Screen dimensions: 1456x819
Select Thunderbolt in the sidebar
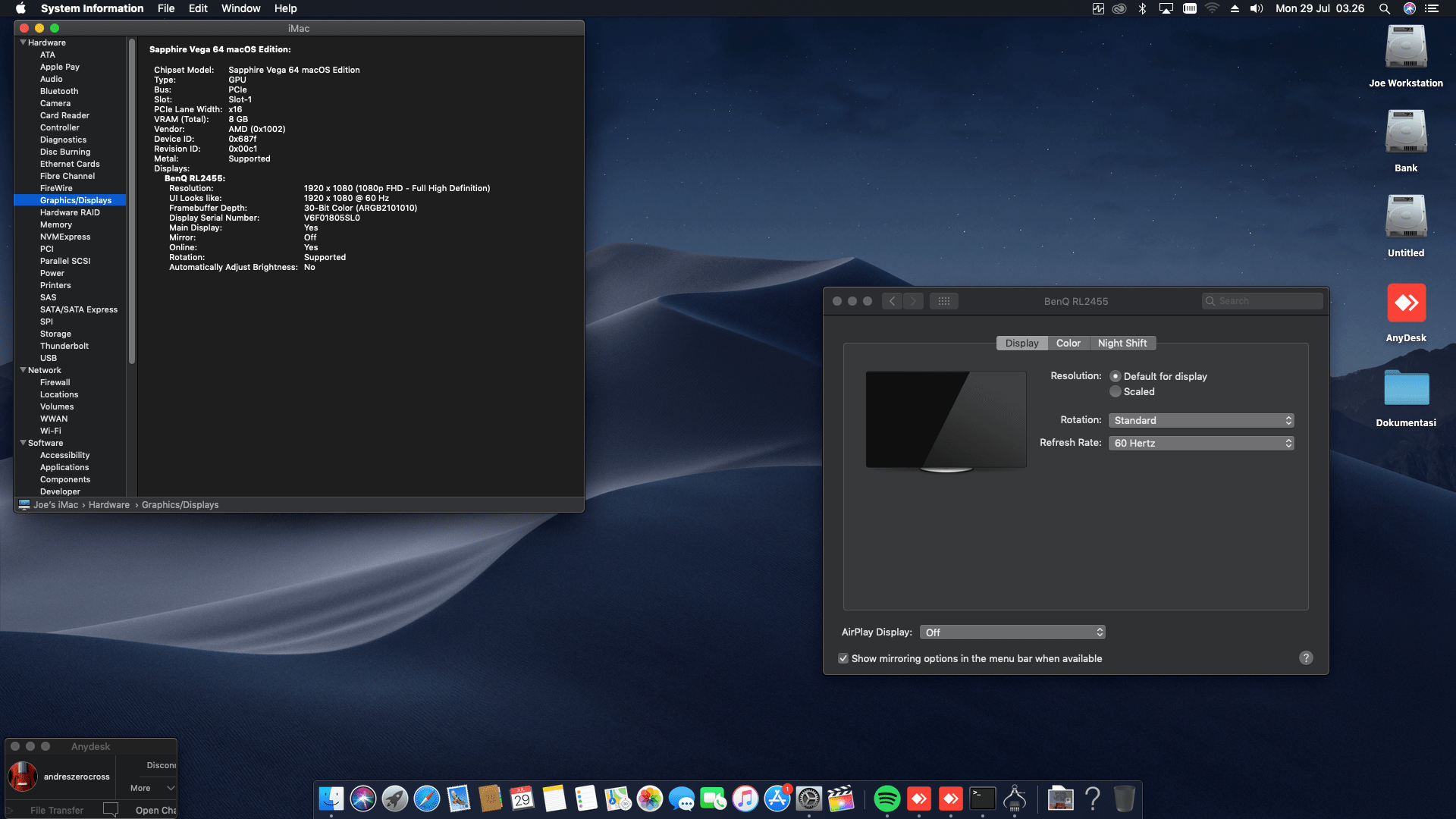64,346
